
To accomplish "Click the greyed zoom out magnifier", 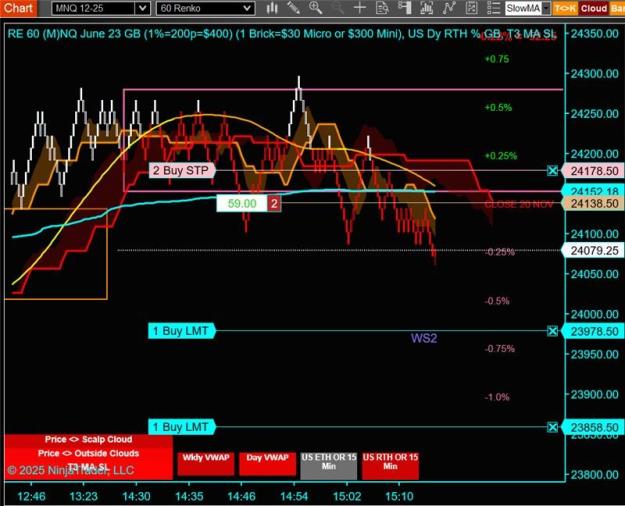I will (338, 8).
